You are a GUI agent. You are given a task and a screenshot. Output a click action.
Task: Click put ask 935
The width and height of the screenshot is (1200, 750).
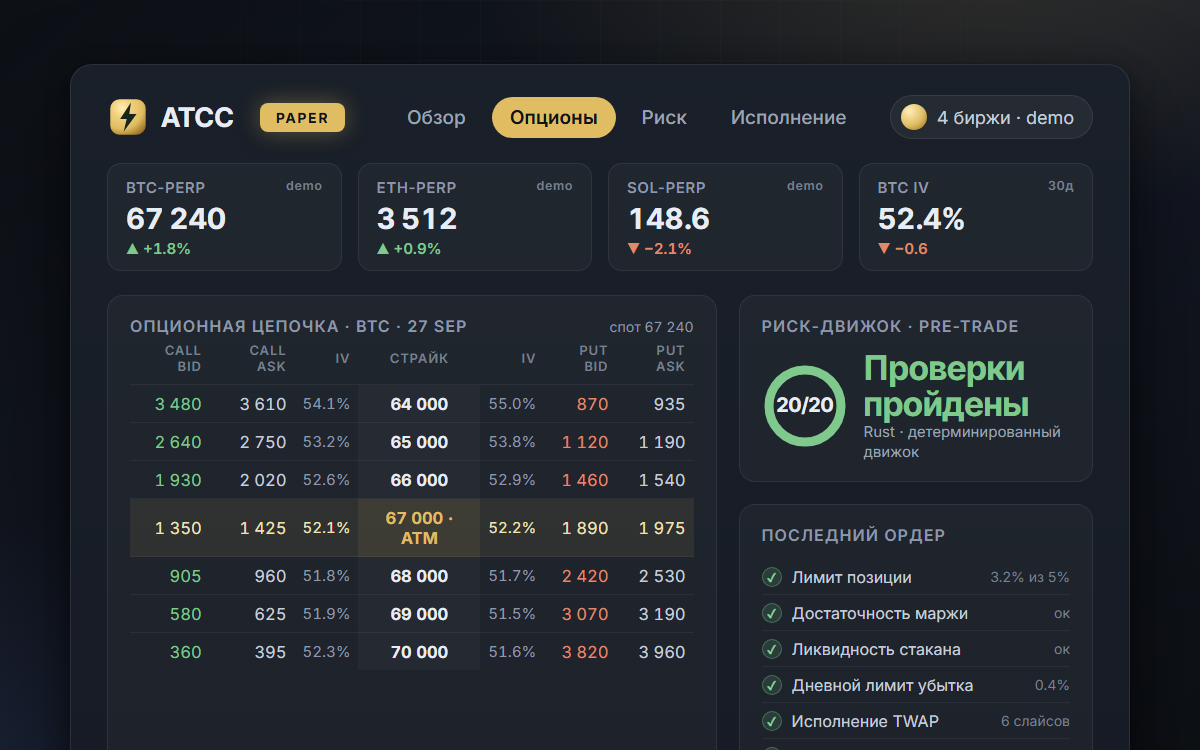point(669,404)
